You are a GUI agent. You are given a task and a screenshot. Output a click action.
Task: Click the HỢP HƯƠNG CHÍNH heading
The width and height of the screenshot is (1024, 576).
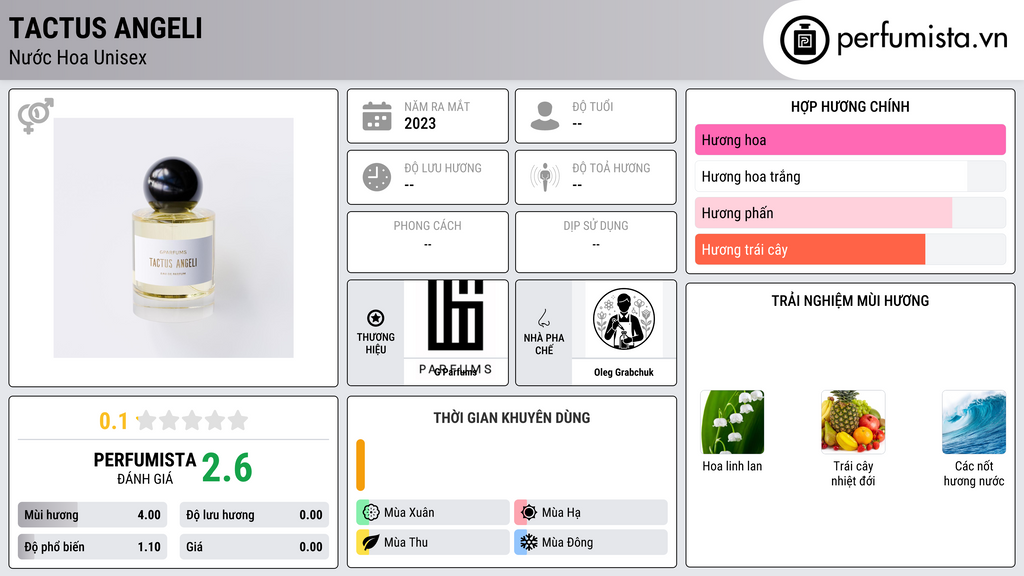click(850, 106)
